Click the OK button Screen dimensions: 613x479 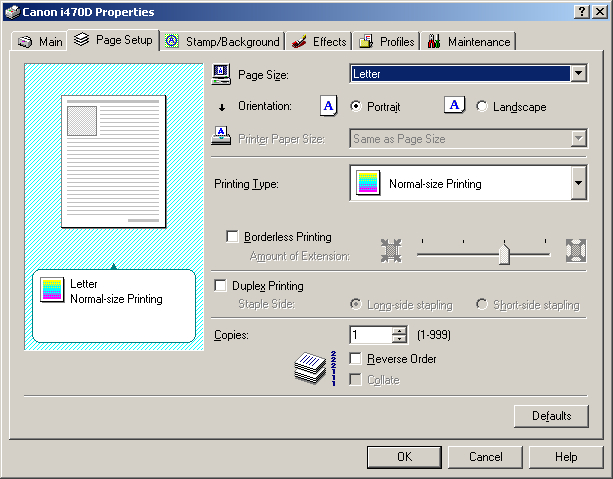coord(404,456)
